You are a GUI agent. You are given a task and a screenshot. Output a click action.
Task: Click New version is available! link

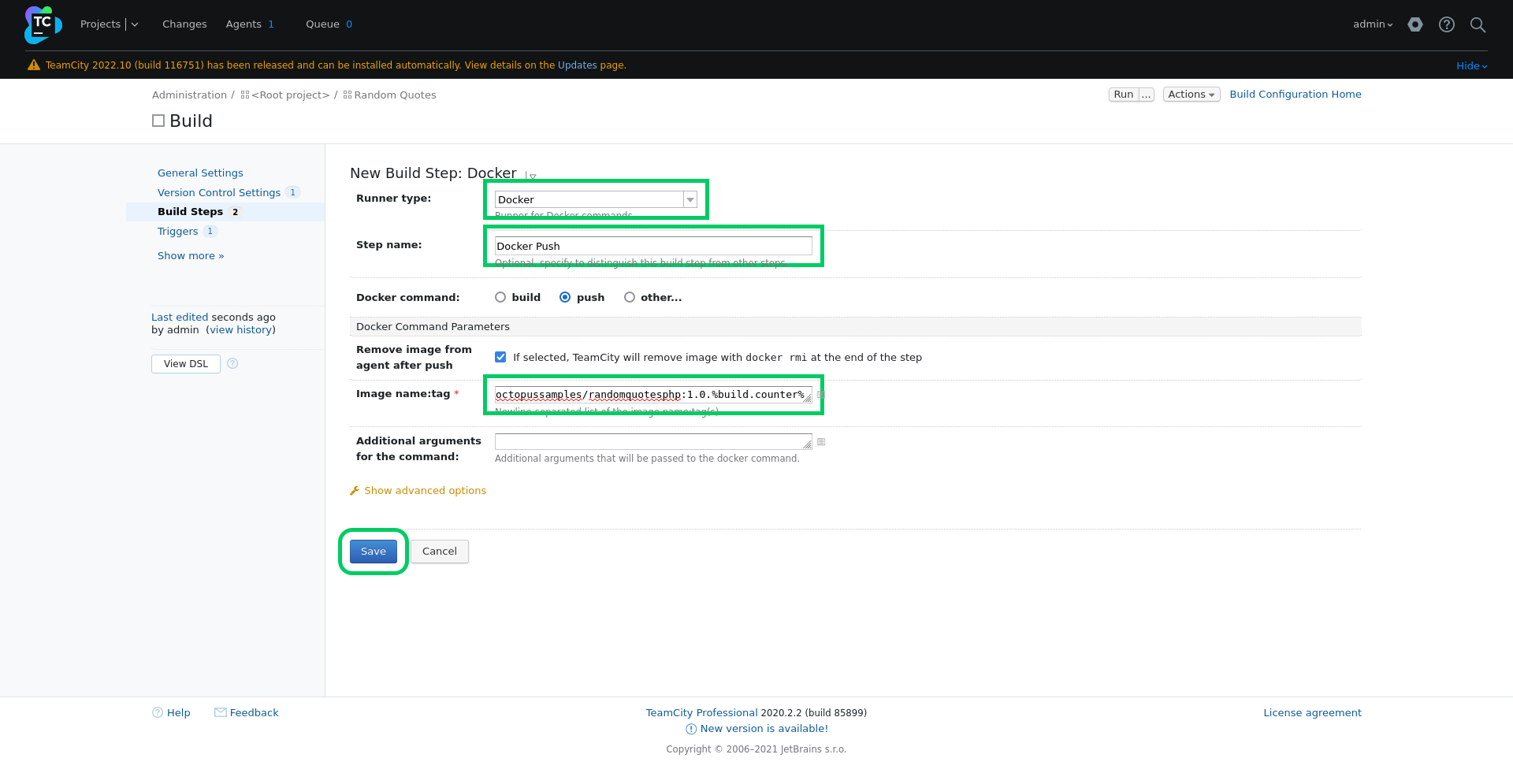pos(764,729)
